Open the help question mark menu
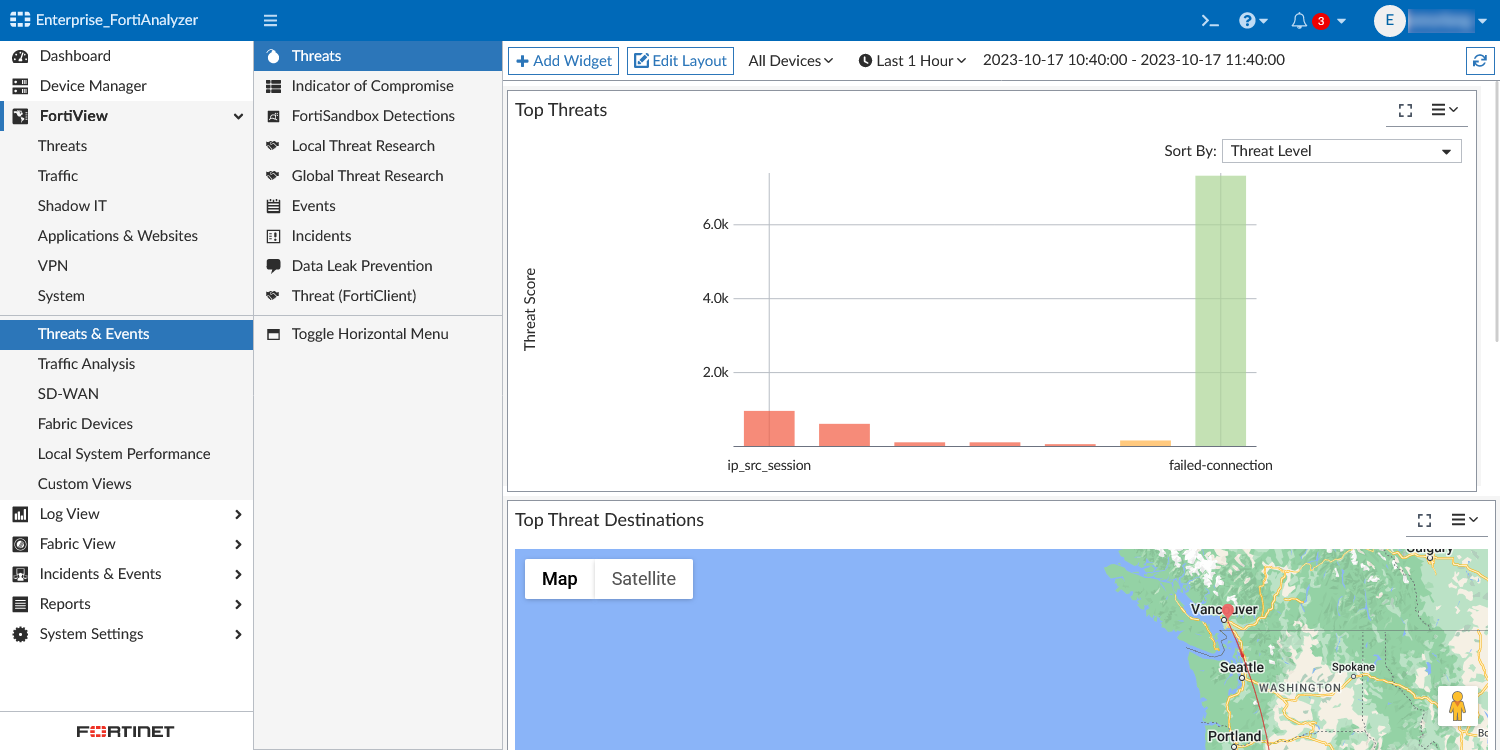Screen dimensions: 1500x750 point(1253,20)
